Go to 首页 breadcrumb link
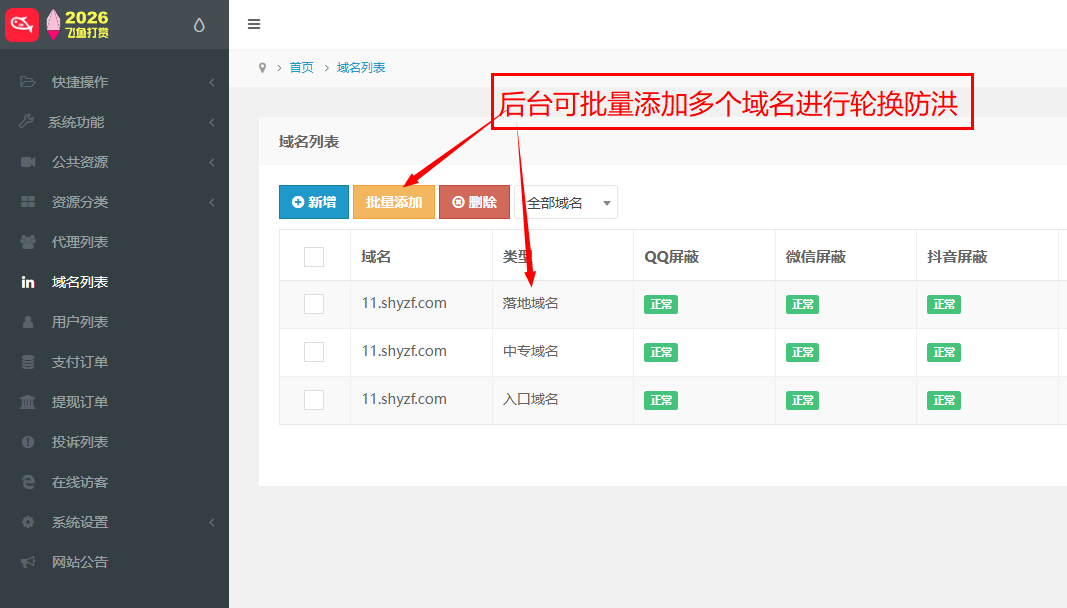Viewport: 1067px width, 608px height. tap(301, 67)
